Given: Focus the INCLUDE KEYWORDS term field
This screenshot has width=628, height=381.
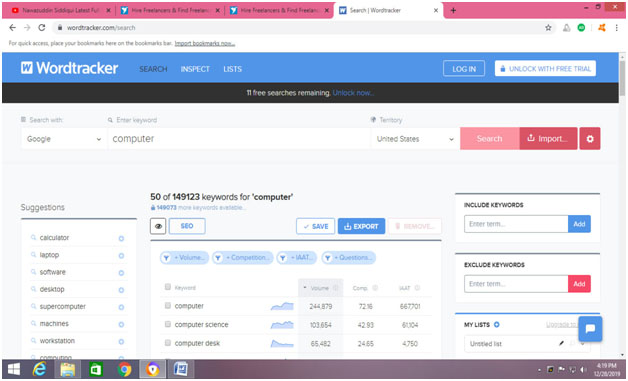Looking at the screenshot, I should click(x=516, y=224).
